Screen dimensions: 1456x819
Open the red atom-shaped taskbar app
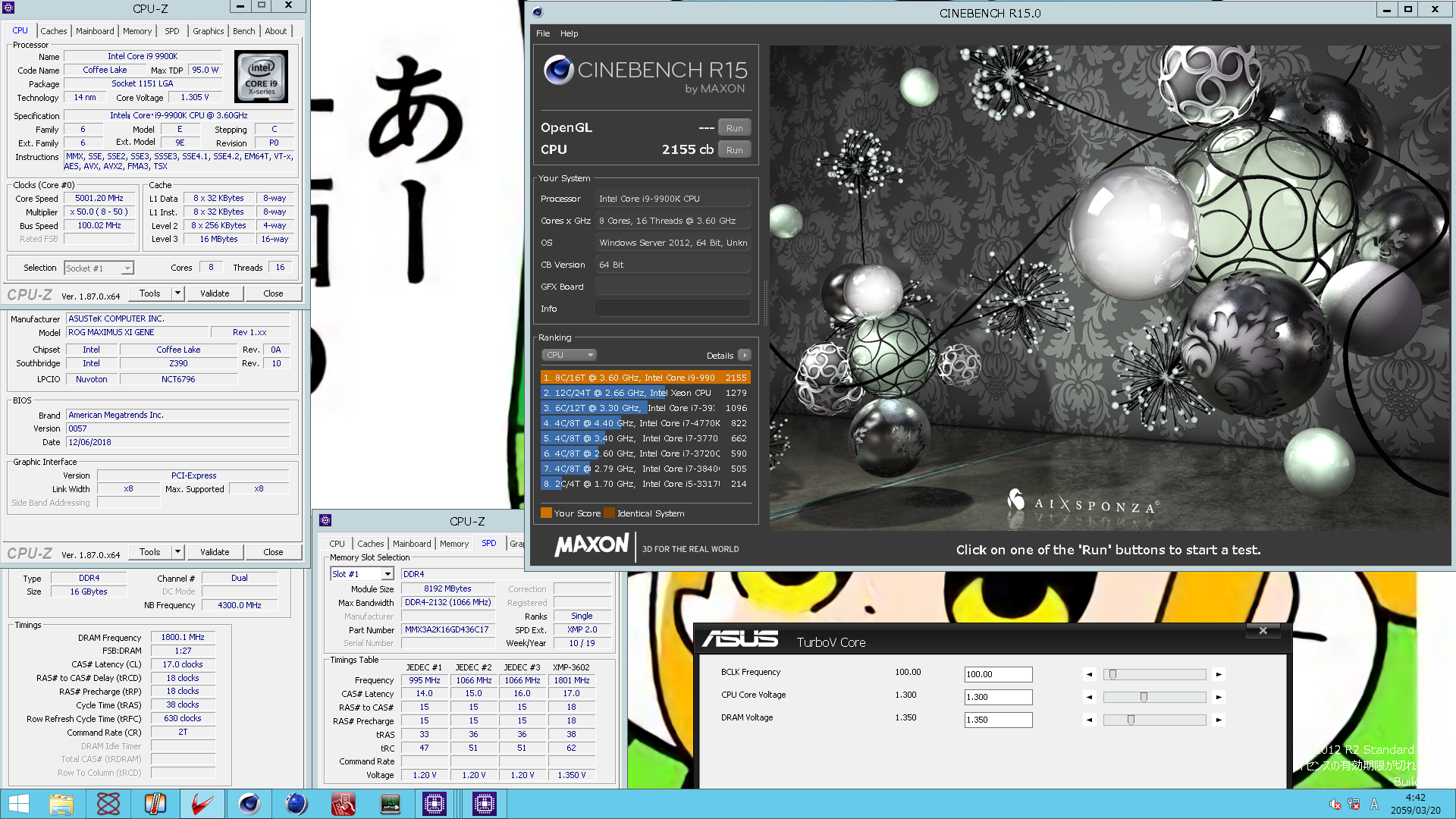[x=108, y=804]
